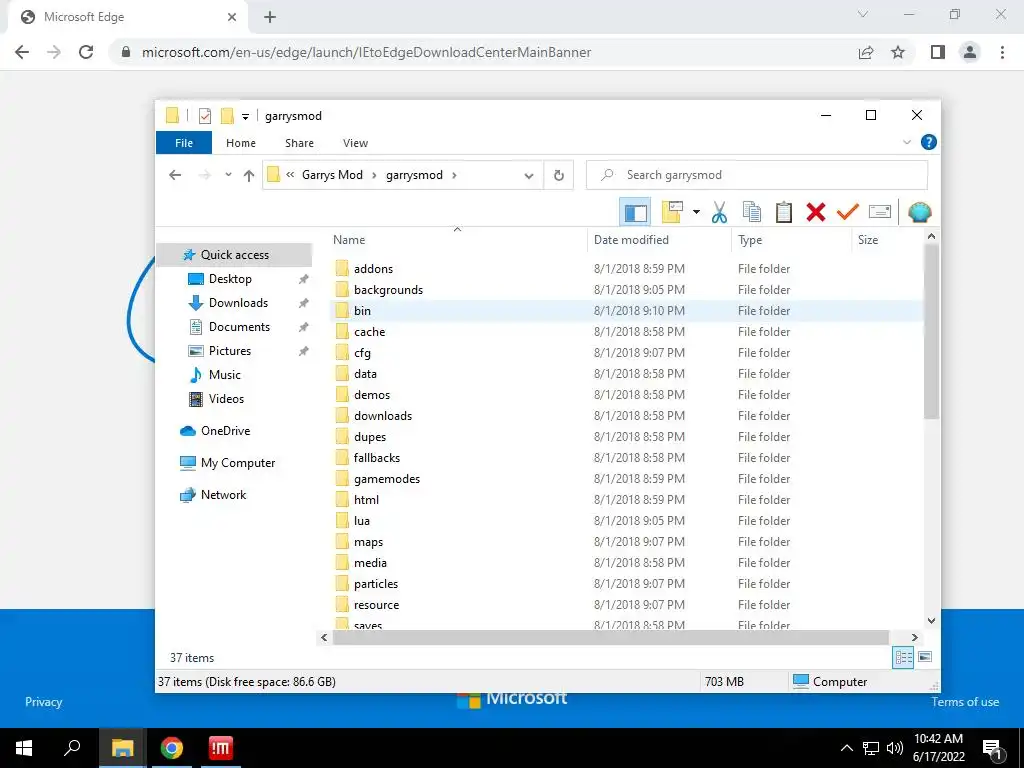Expand the chevron after garrysmod breadcrumb
Screen dimensions: 1024x768
[x=455, y=175]
